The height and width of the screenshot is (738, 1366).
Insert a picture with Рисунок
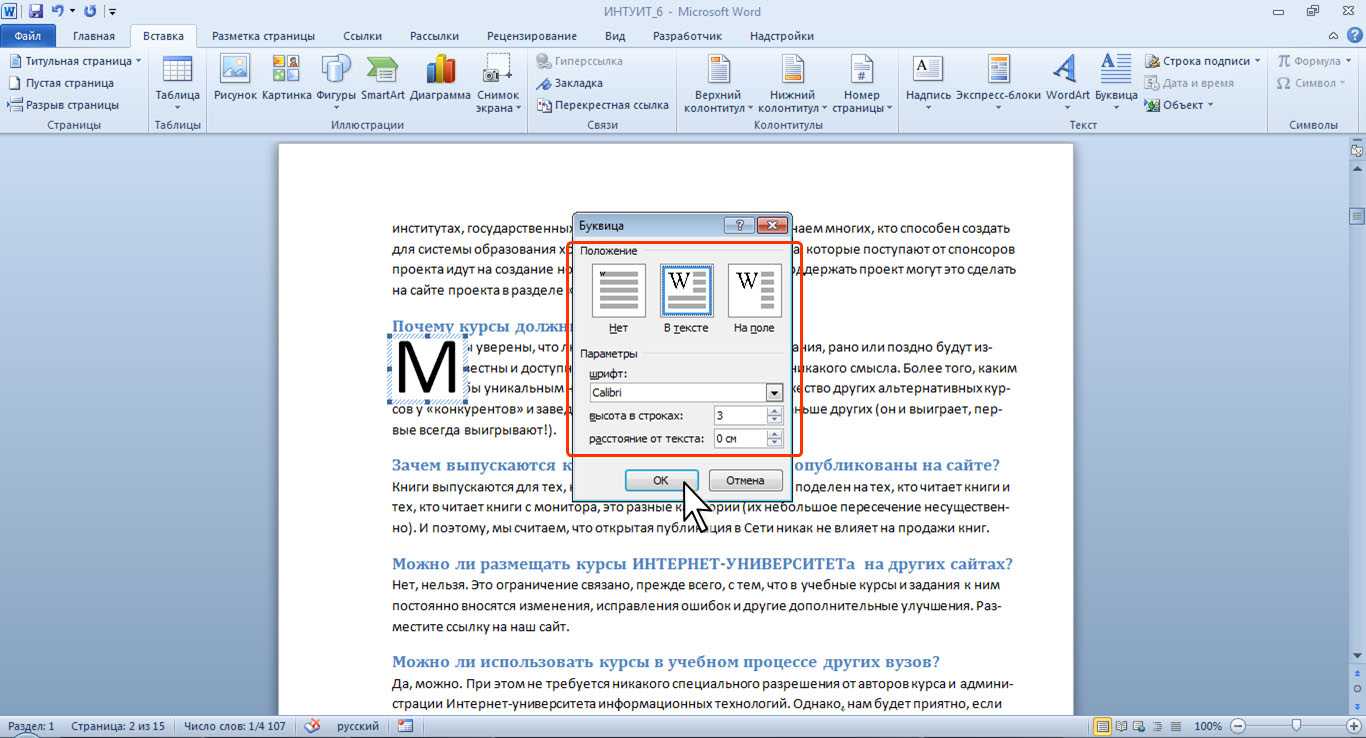point(235,78)
